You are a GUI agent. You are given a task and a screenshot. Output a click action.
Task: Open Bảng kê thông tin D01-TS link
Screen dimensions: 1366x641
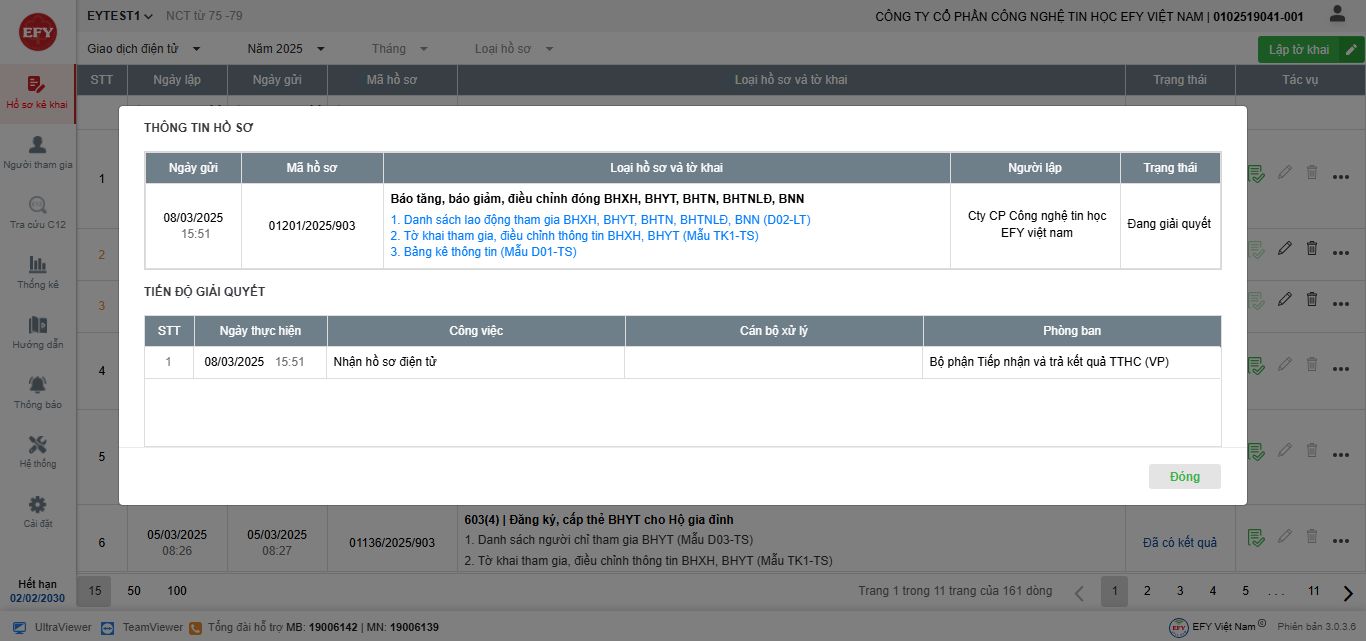pos(483,252)
